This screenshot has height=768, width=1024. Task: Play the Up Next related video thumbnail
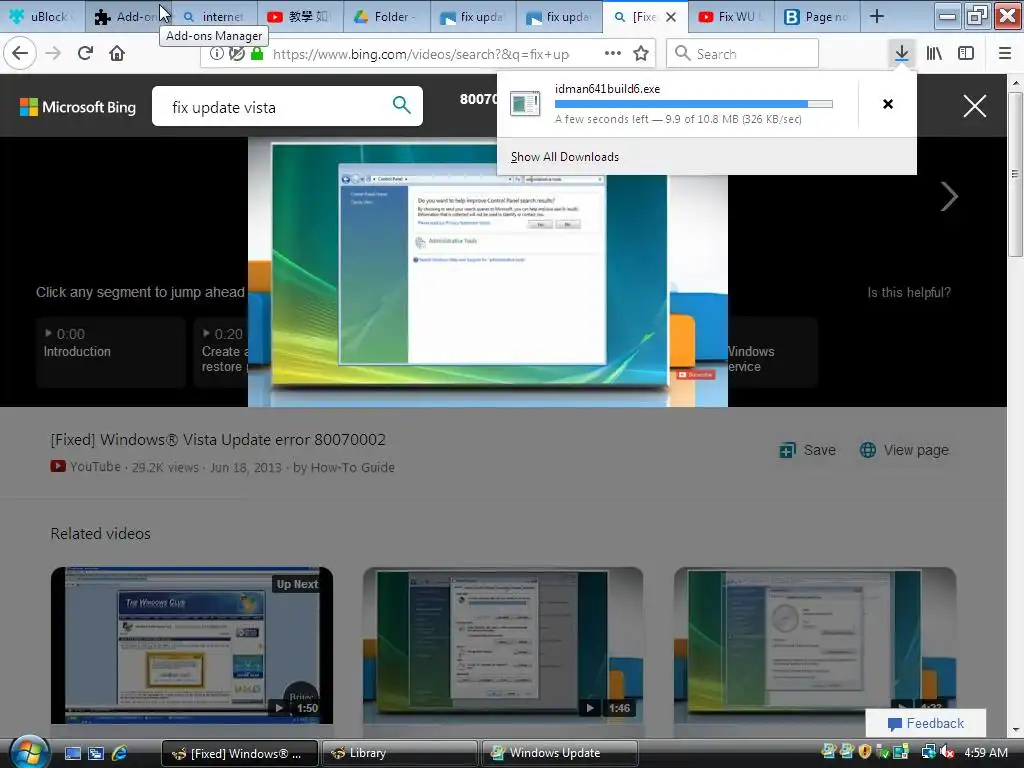point(192,645)
